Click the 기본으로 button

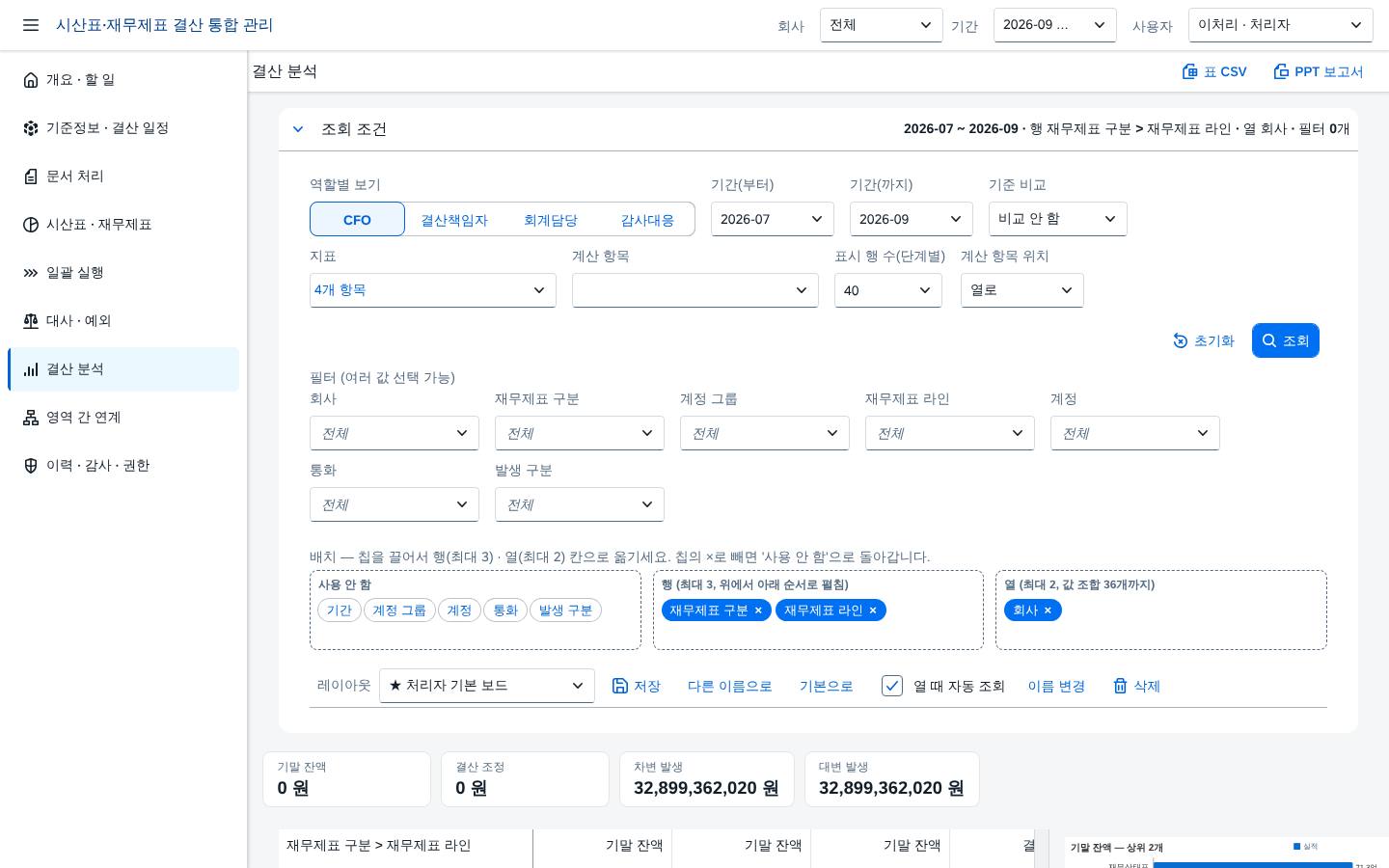[826, 686]
